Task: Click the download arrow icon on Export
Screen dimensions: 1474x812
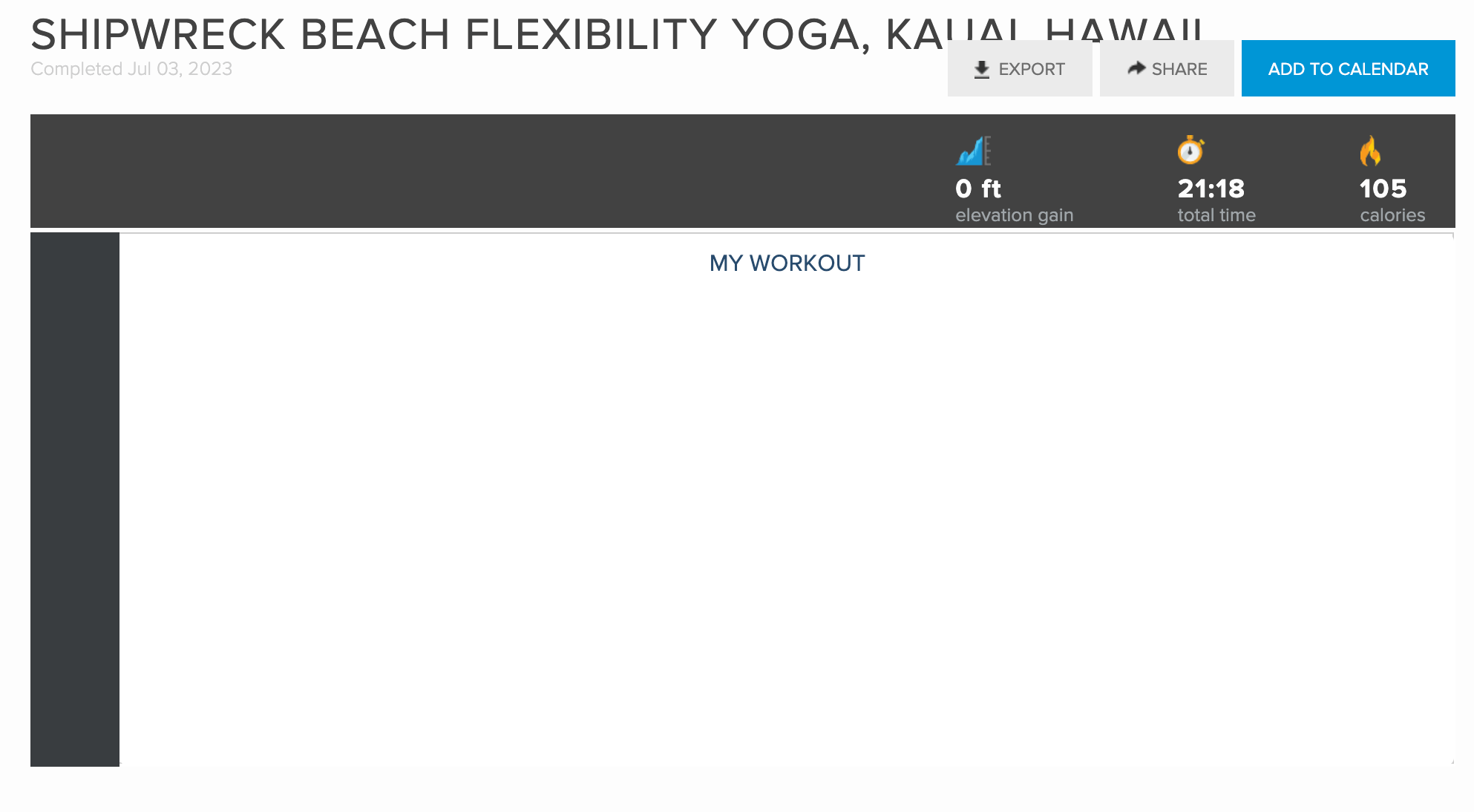Action: pyautogui.click(x=982, y=70)
